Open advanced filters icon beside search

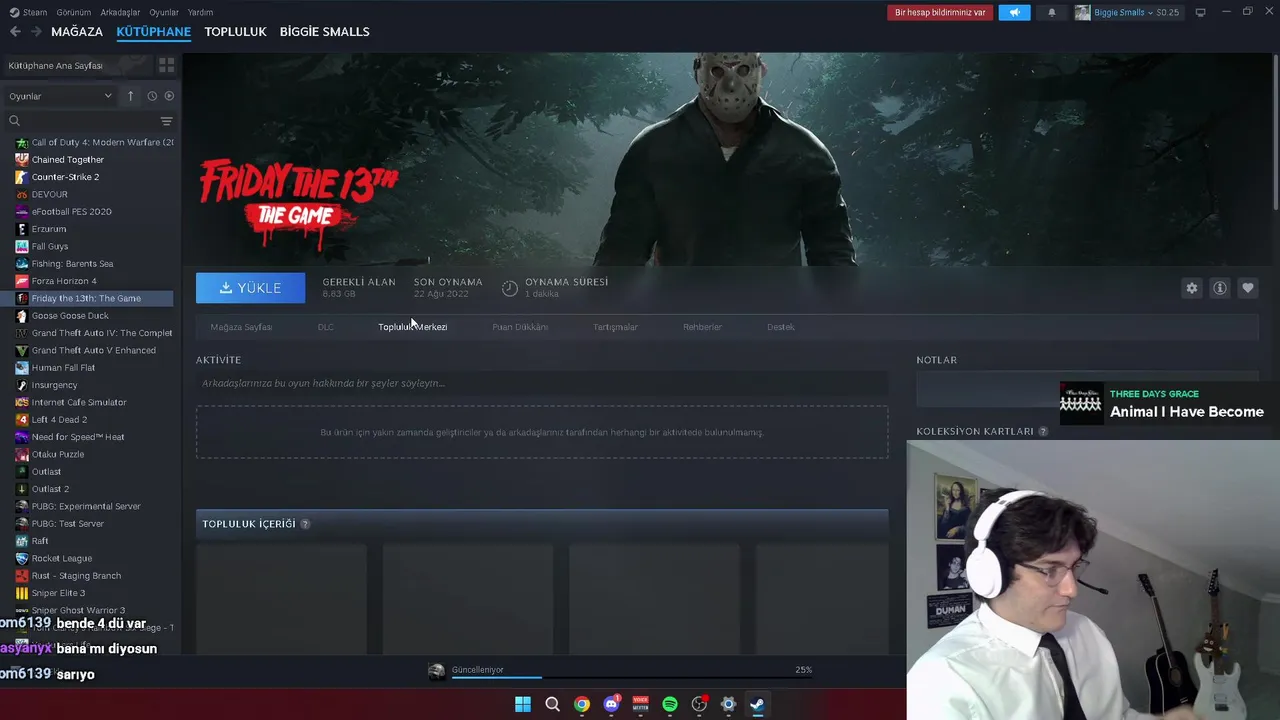coord(166,121)
